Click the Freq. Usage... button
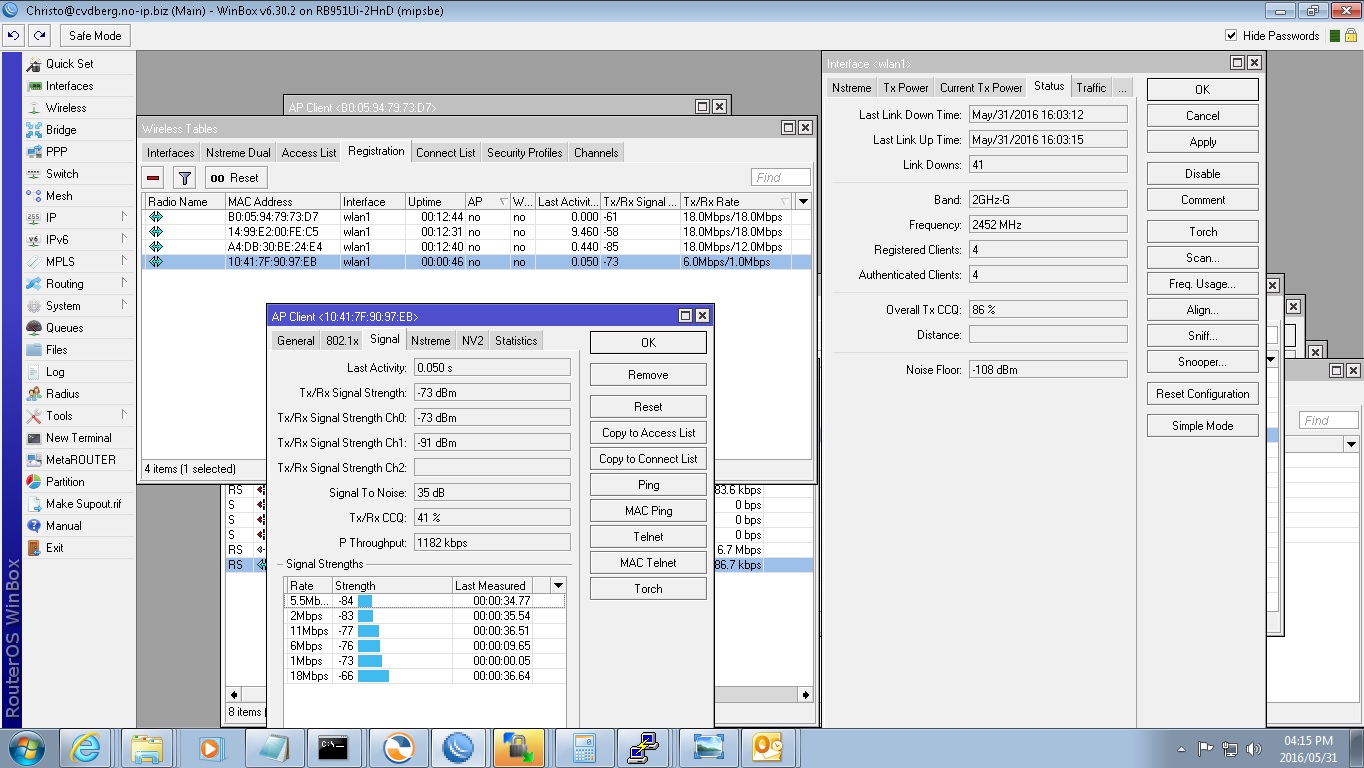 [1202, 284]
